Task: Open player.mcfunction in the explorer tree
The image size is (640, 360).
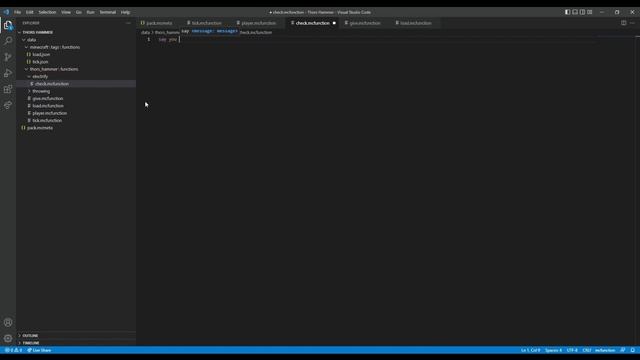Action: (x=49, y=113)
